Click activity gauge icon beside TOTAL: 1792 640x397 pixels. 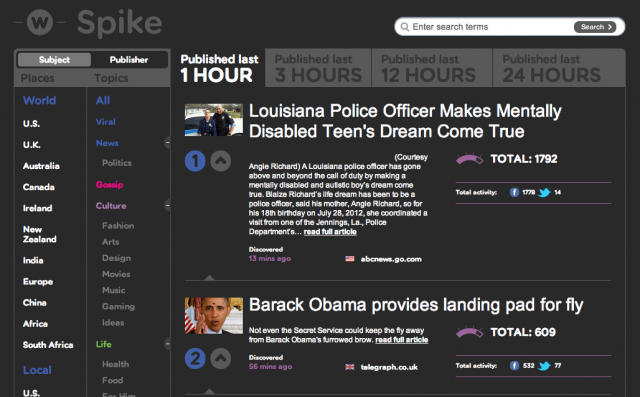(x=469, y=159)
